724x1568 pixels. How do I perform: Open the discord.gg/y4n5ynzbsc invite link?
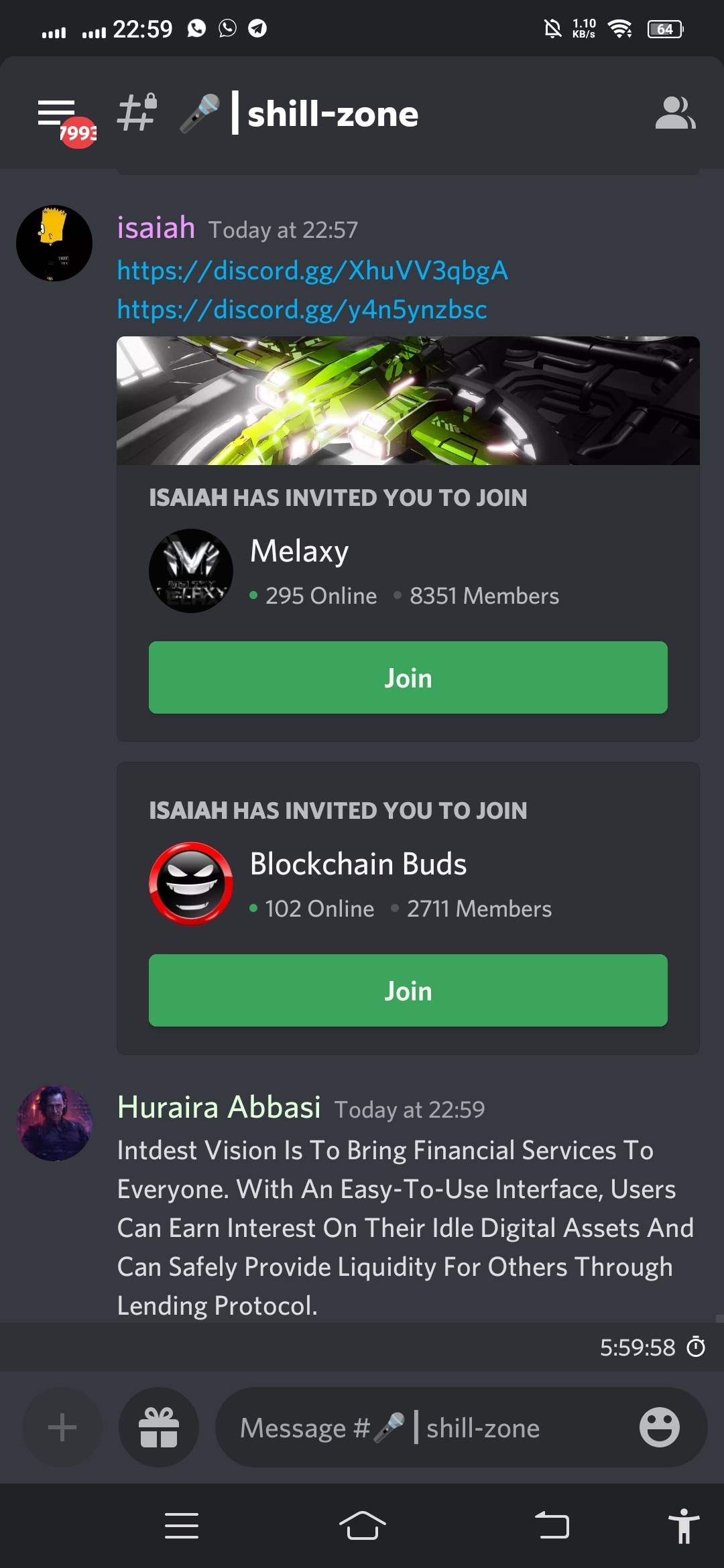coord(302,310)
